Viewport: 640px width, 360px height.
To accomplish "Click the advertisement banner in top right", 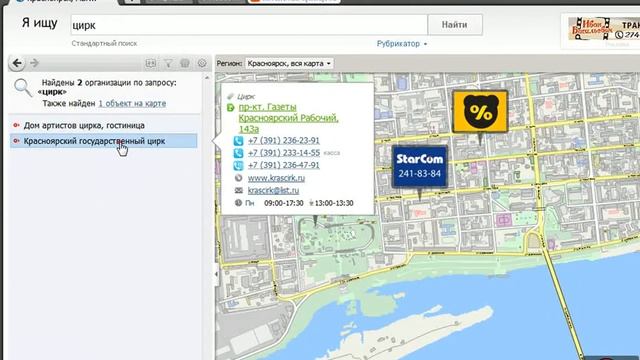I will point(604,29).
